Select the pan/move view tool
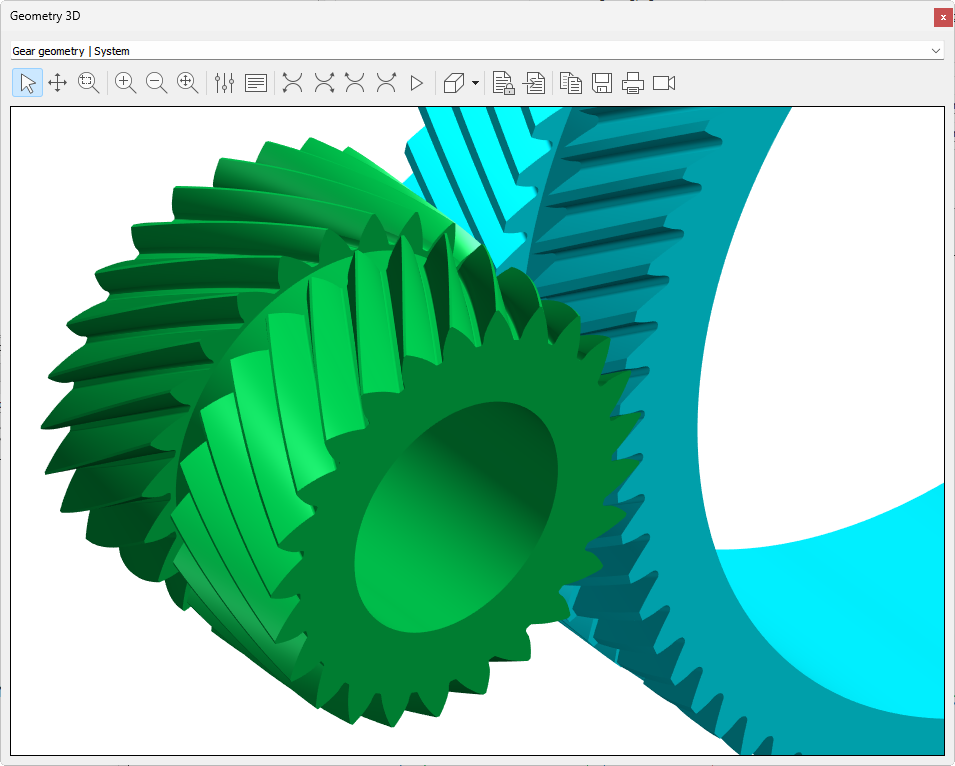Image resolution: width=955 pixels, height=766 pixels. [58, 83]
